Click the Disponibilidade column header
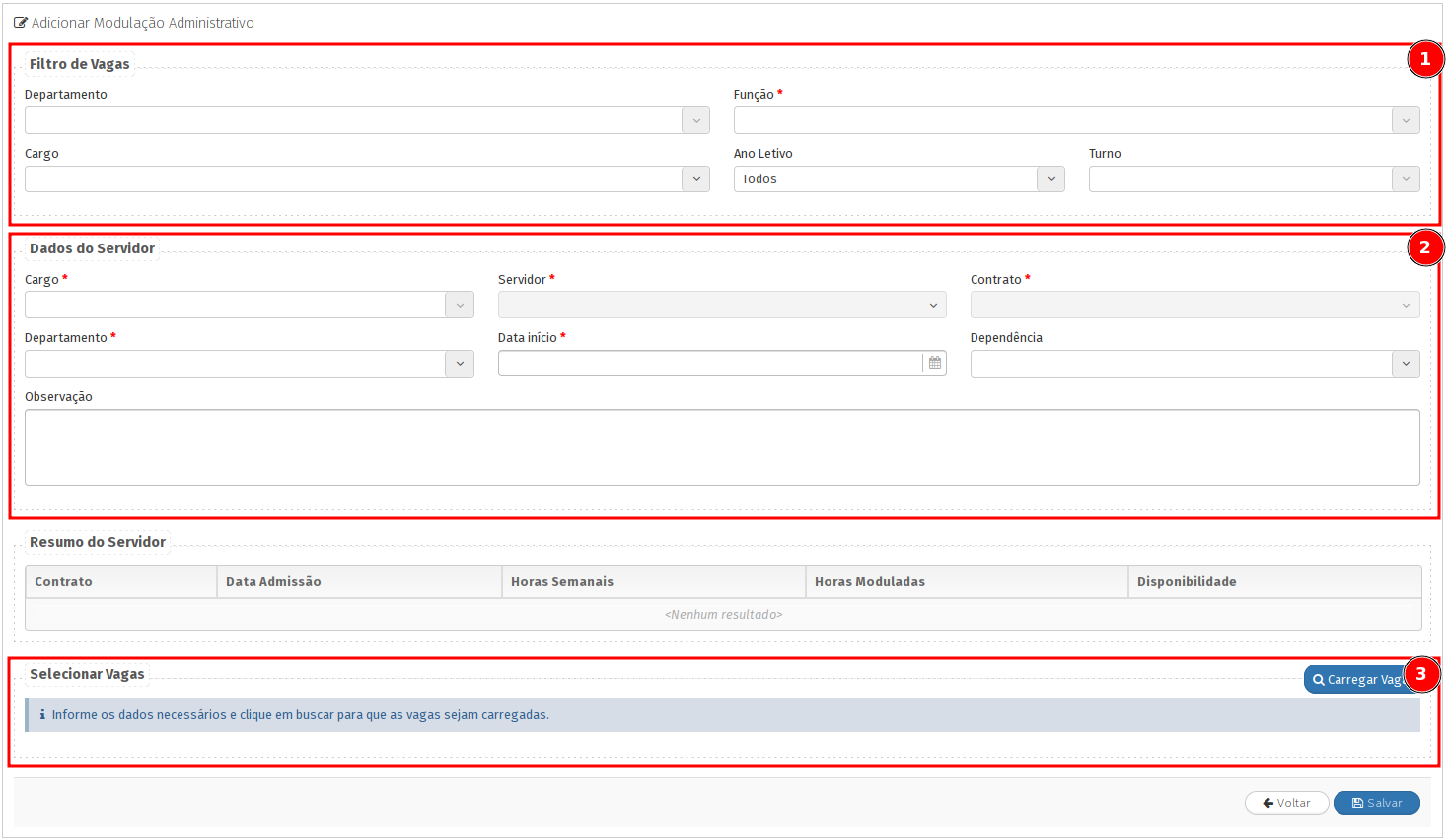The image size is (1446, 840). pyautogui.click(x=1186, y=582)
